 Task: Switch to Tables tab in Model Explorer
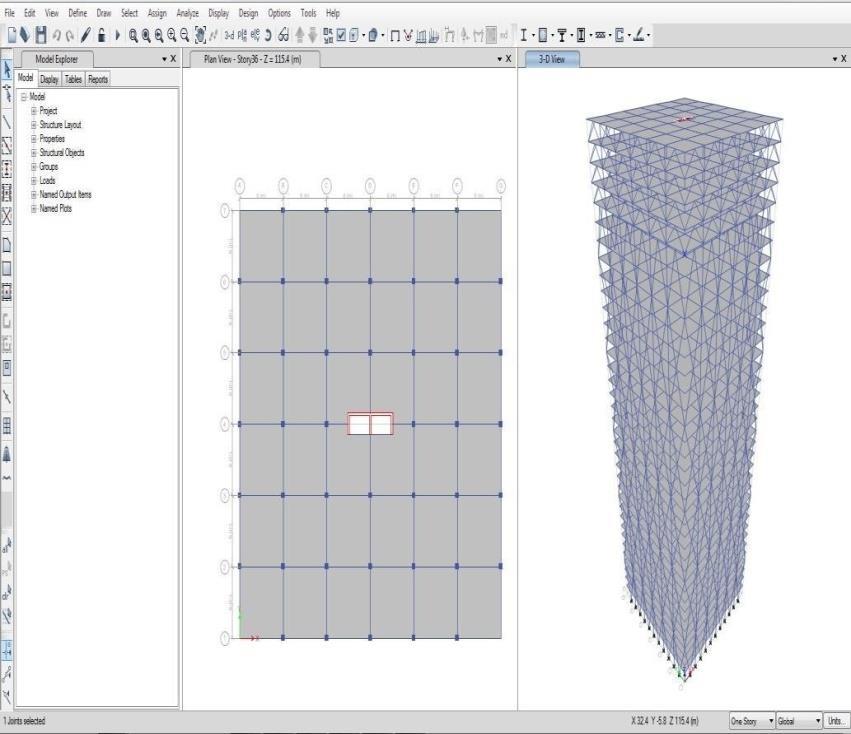pos(73,79)
